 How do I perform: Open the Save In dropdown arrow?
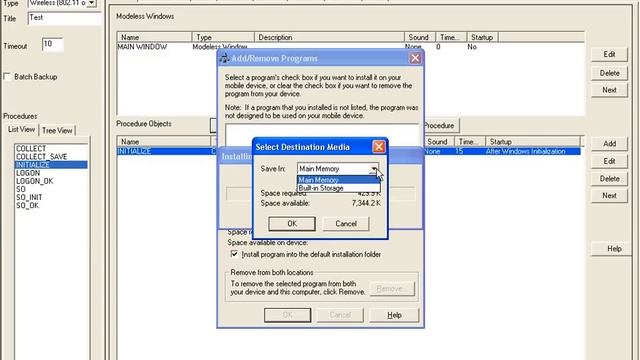(x=374, y=169)
